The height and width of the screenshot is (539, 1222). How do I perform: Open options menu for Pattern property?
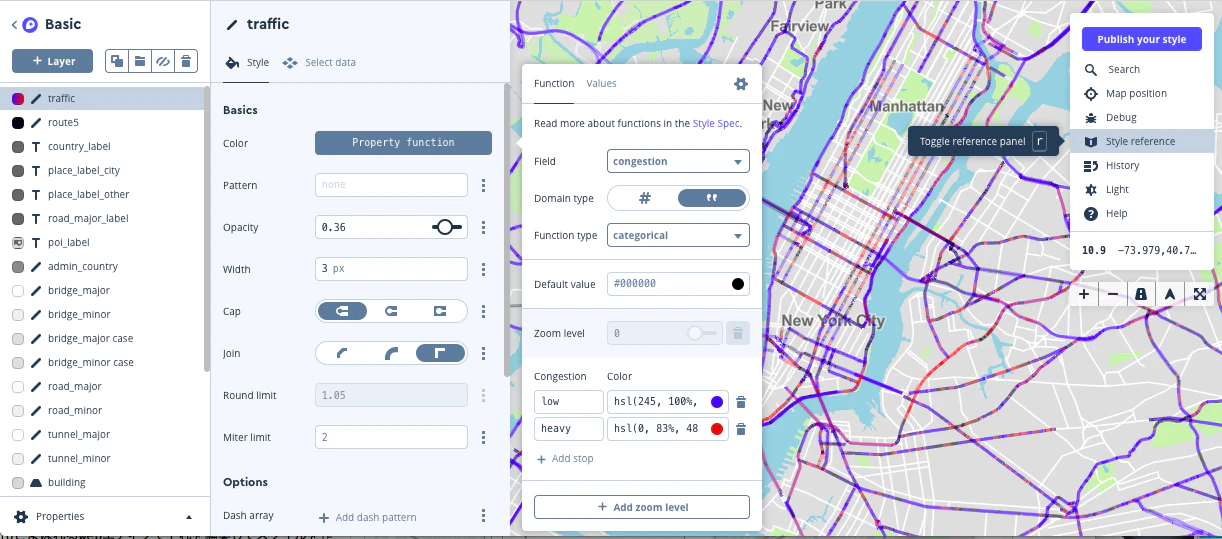483,185
